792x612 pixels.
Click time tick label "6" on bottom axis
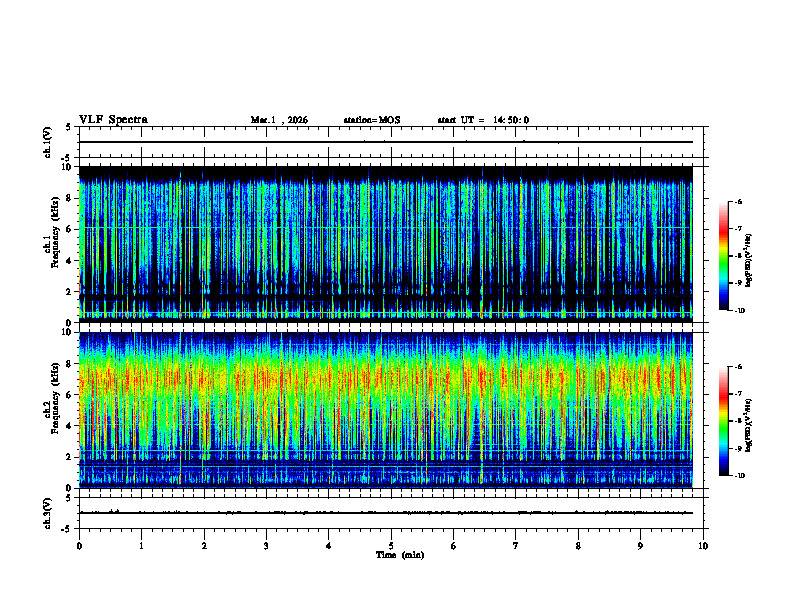tap(454, 546)
